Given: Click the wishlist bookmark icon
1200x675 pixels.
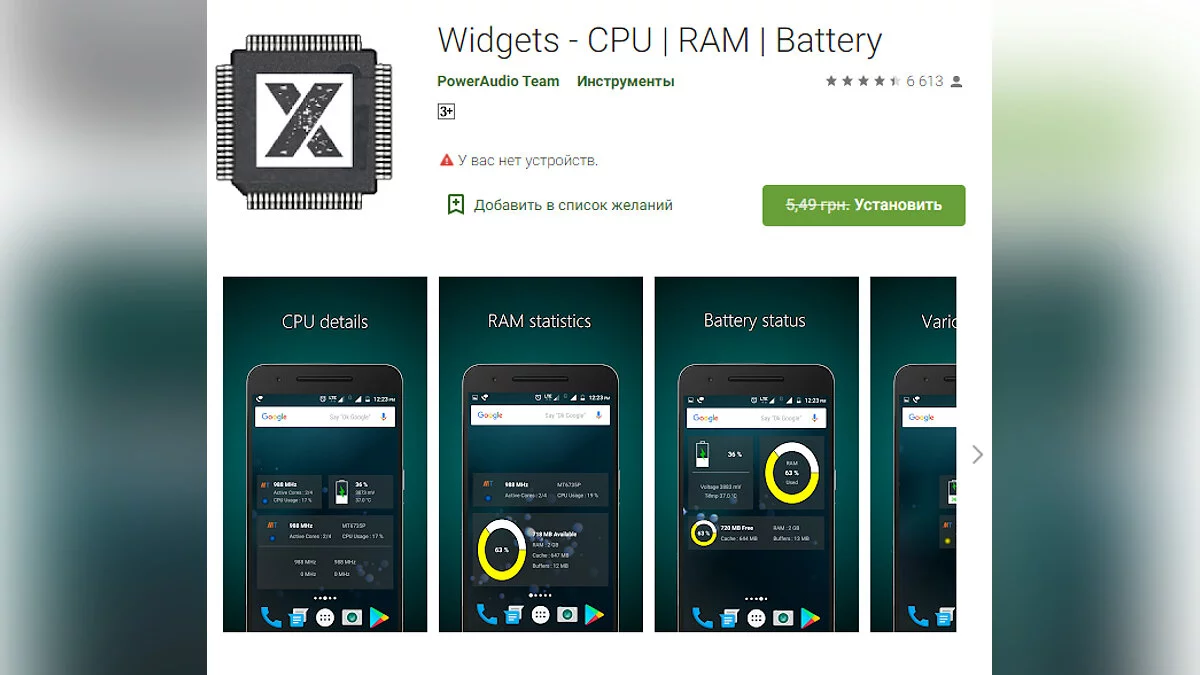Looking at the screenshot, I should pos(456,205).
